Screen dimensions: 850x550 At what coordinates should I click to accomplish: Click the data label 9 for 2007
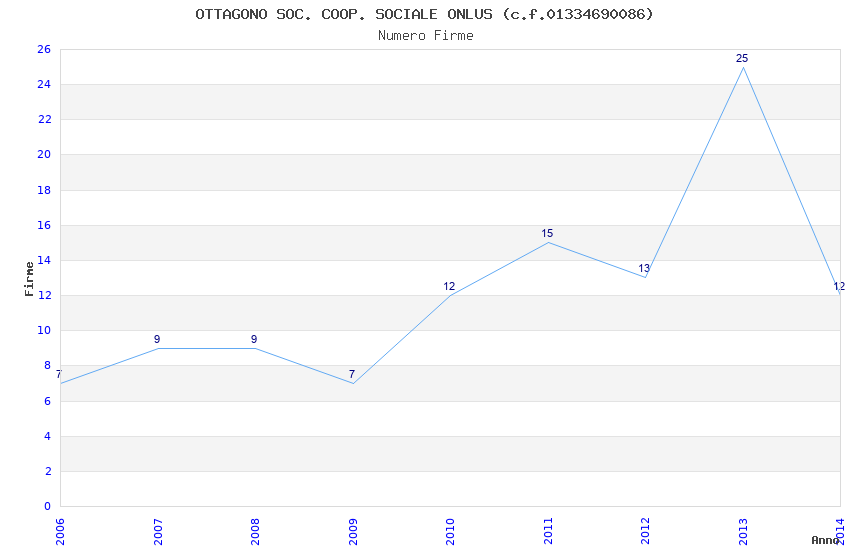[x=157, y=340]
